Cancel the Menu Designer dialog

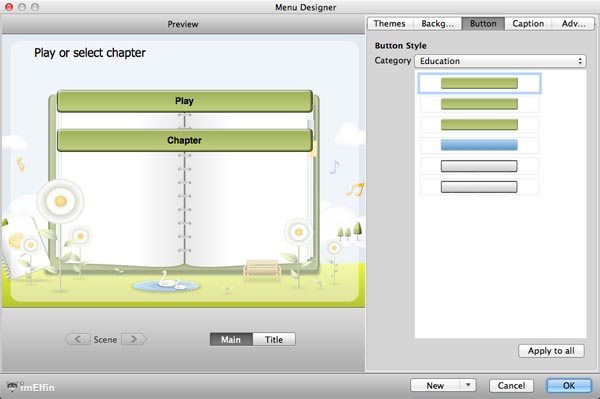[x=511, y=385]
